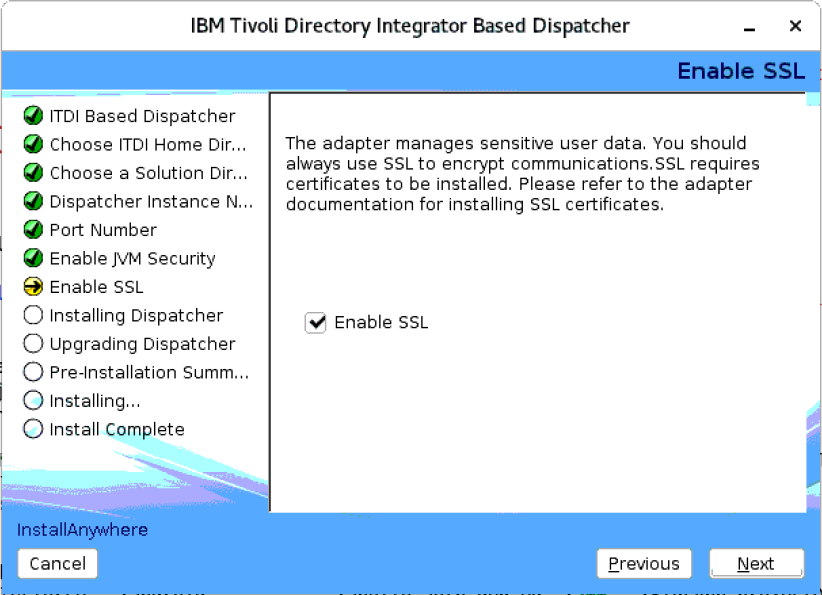Select 'Installing...' step text

click(95, 401)
